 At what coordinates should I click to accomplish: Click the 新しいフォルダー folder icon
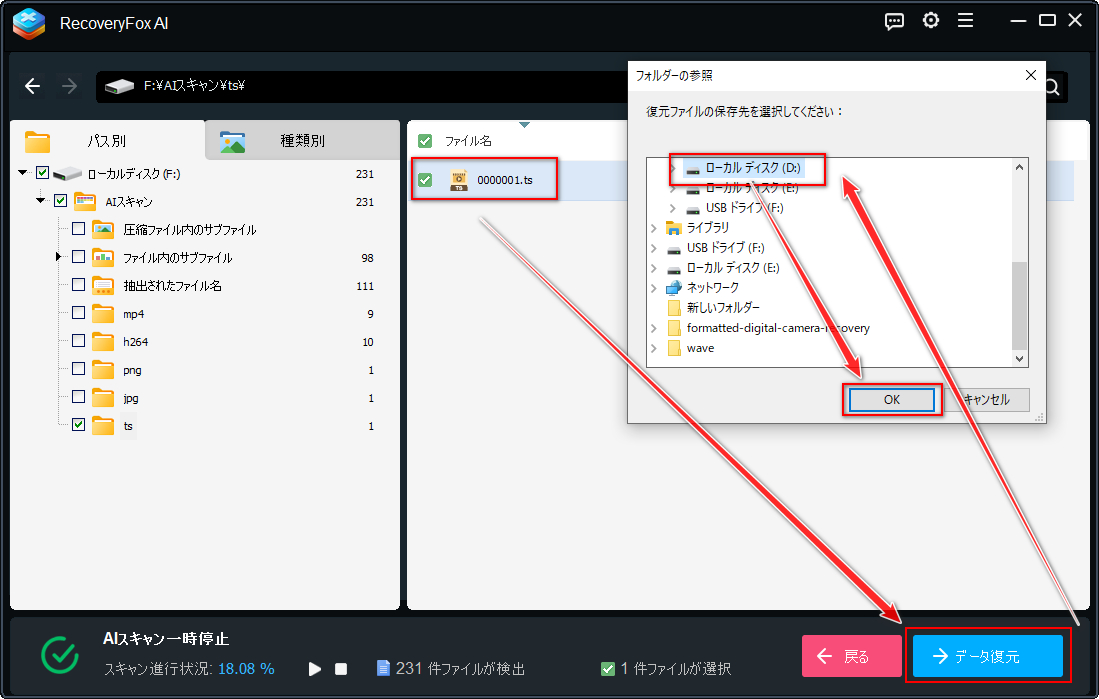(x=674, y=308)
